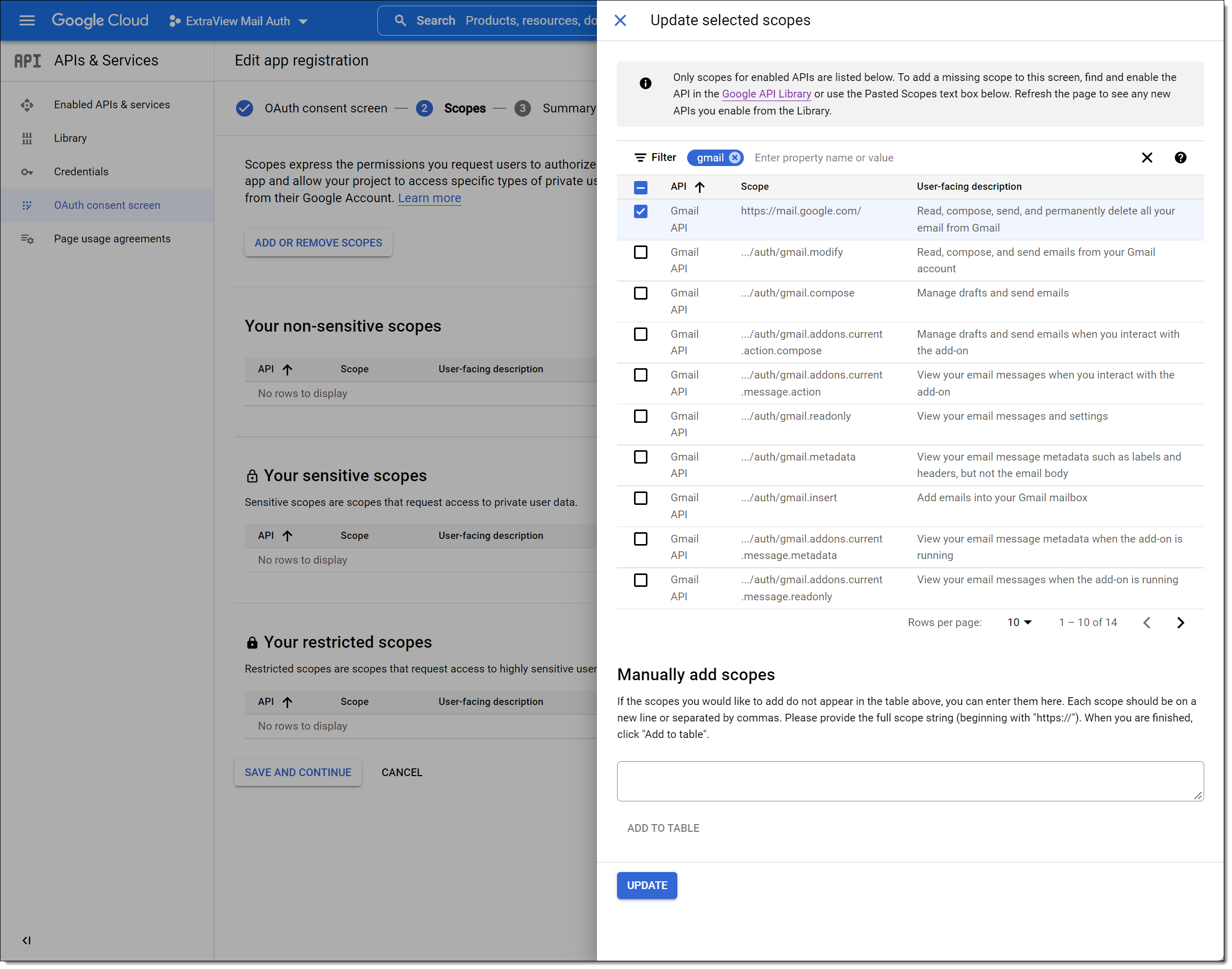This screenshot has width=1232, height=969.
Task: Clear all filters with the X icon
Action: click(x=1146, y=158)
